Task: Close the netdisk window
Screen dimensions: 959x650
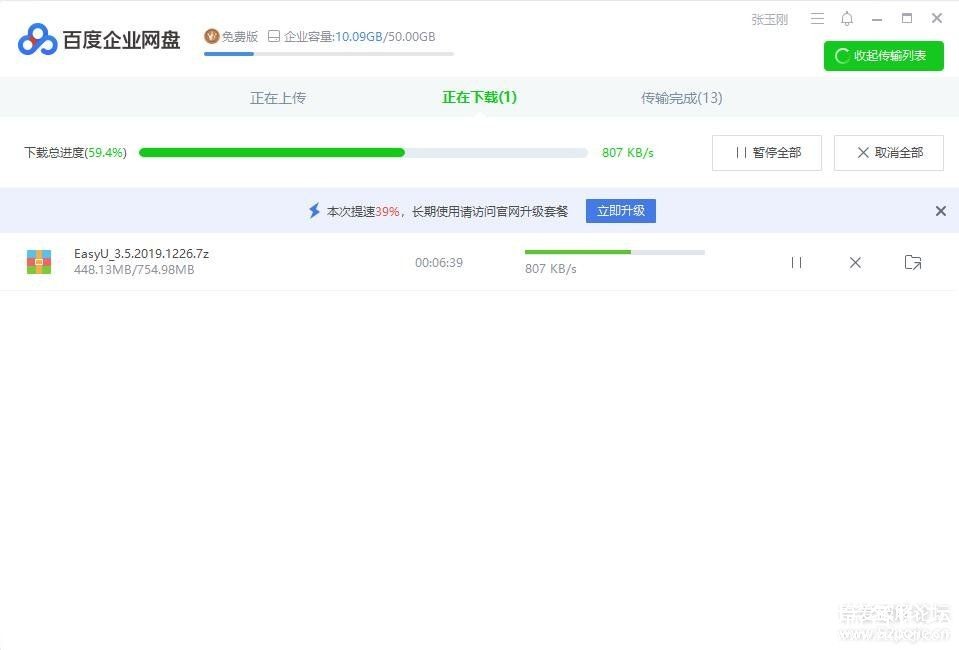Action: tap(936, 18)
